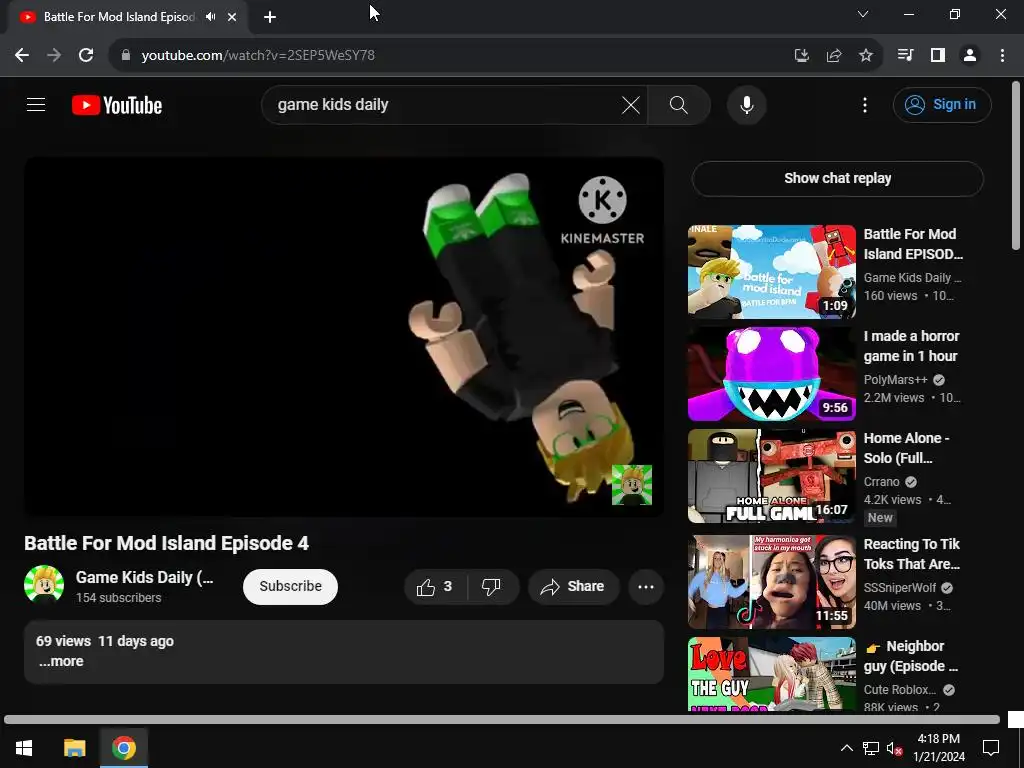Go forward in browser history
This screenshot has height=768, width=1024.
(x=54, y=56)
